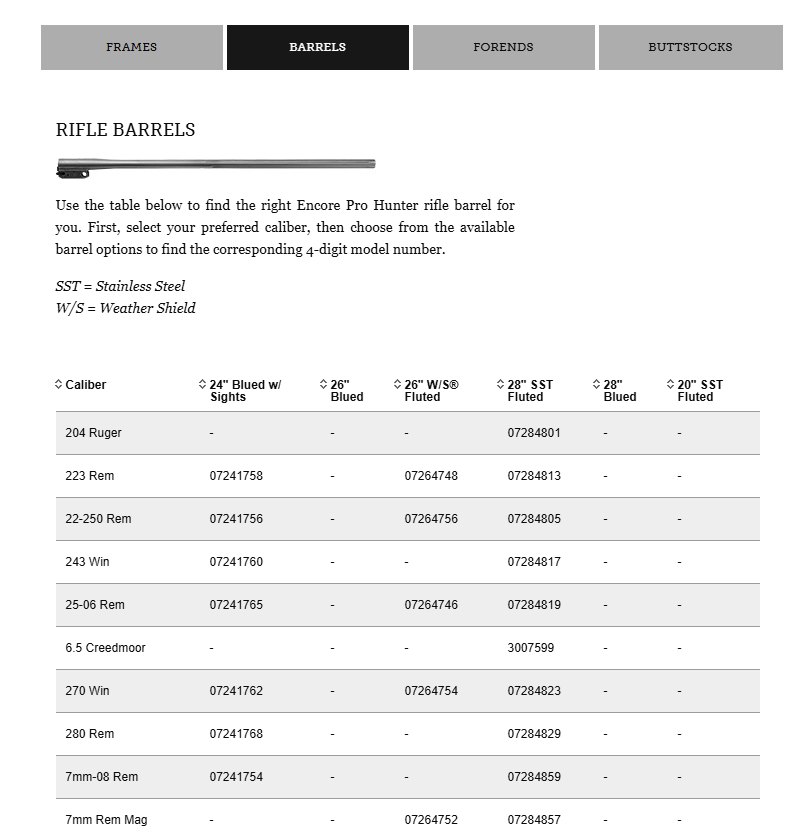Click the 243 Win caliber row label
The image size is (807, 836).
[x=88, y=562]
